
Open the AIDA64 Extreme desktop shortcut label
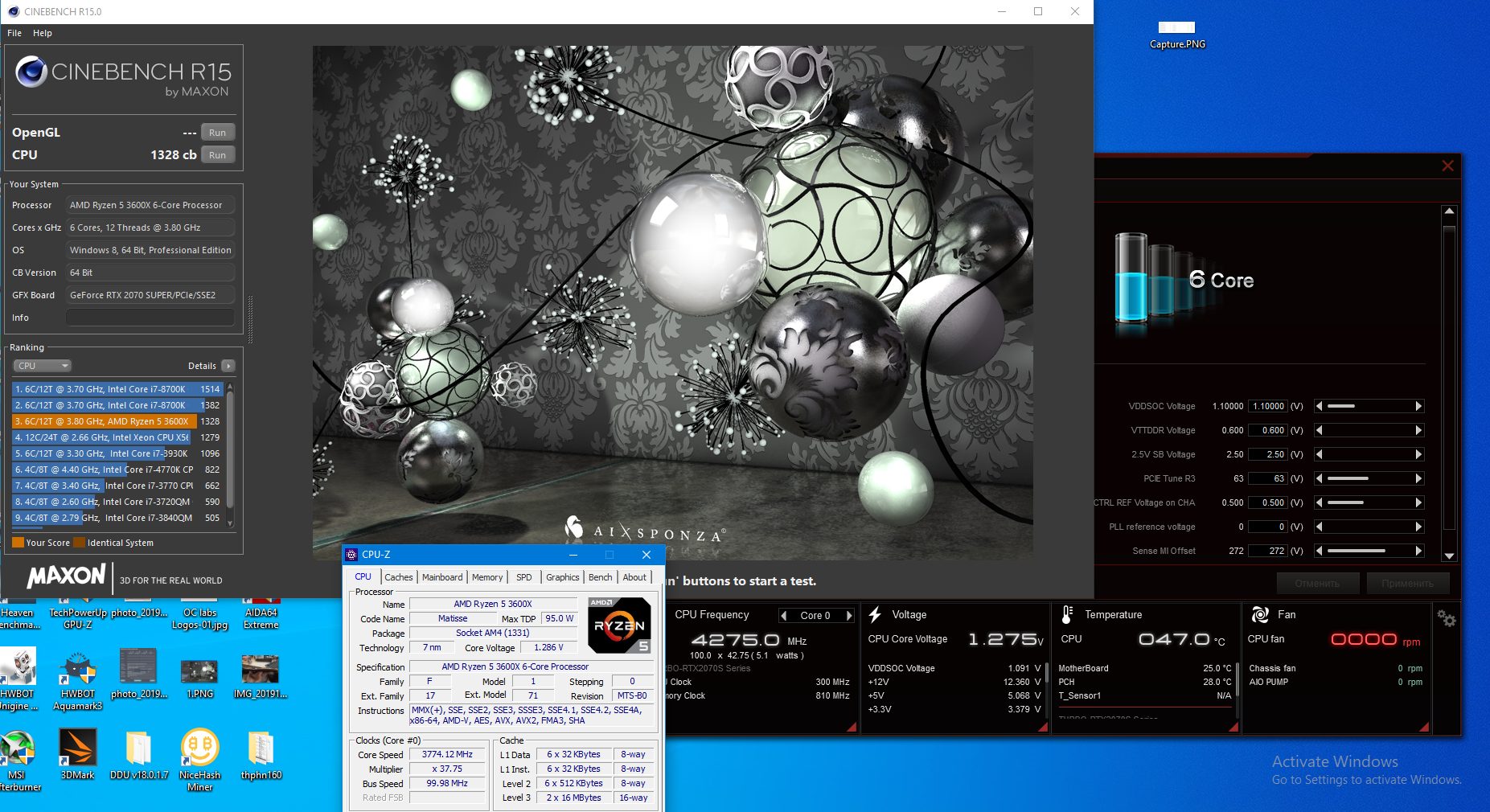(261, 619)
